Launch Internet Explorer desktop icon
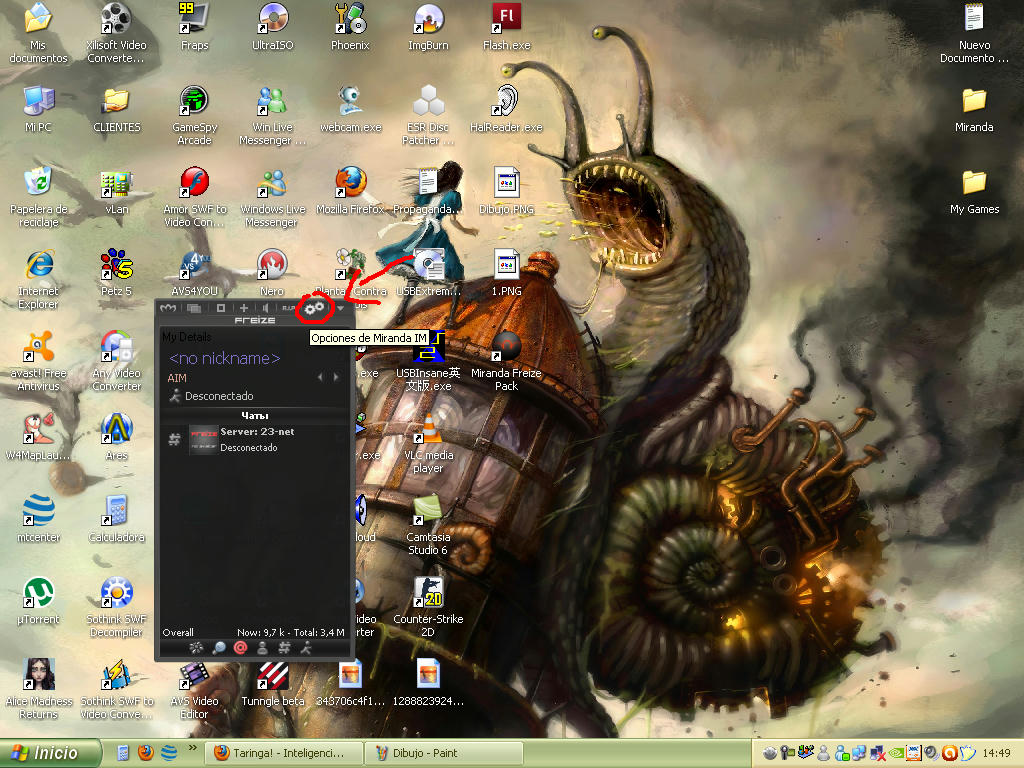The width and height of the screenshot is (1024, 768). point(38,280)
